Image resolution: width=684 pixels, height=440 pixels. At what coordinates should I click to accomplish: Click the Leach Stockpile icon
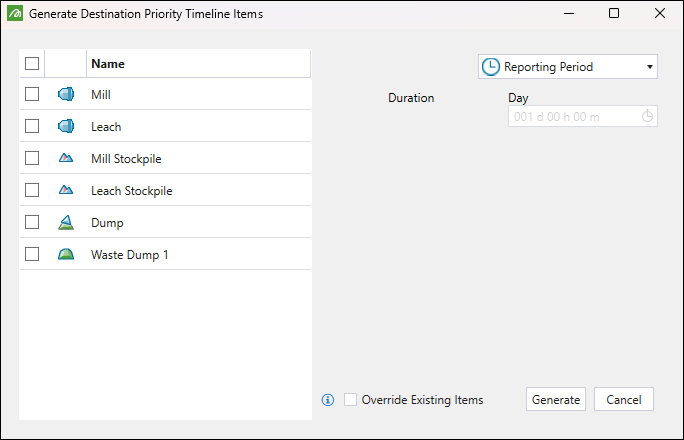66,190
